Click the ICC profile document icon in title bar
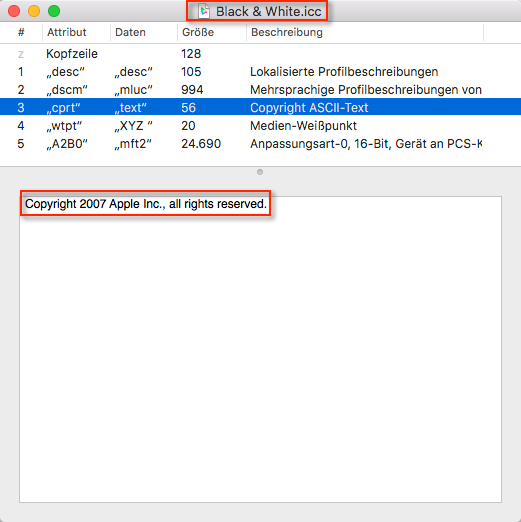Image resolution: width=521 pixels, height=522 pixels. tap(204, 11)
